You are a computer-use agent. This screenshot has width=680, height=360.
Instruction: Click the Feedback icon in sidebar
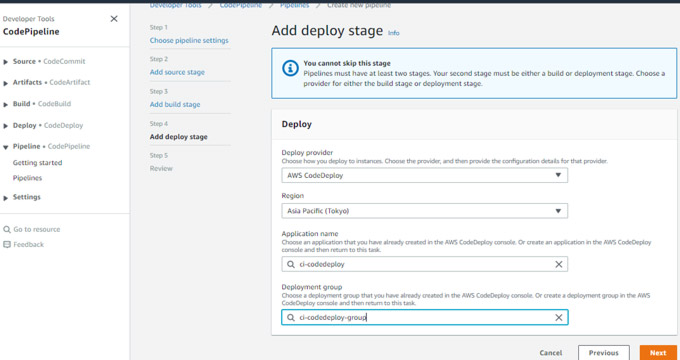point(7,244)
